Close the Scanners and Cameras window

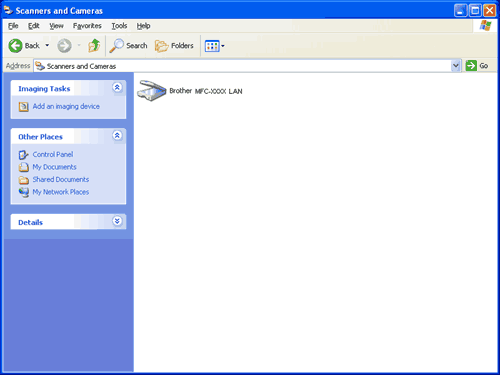[490, 11]
